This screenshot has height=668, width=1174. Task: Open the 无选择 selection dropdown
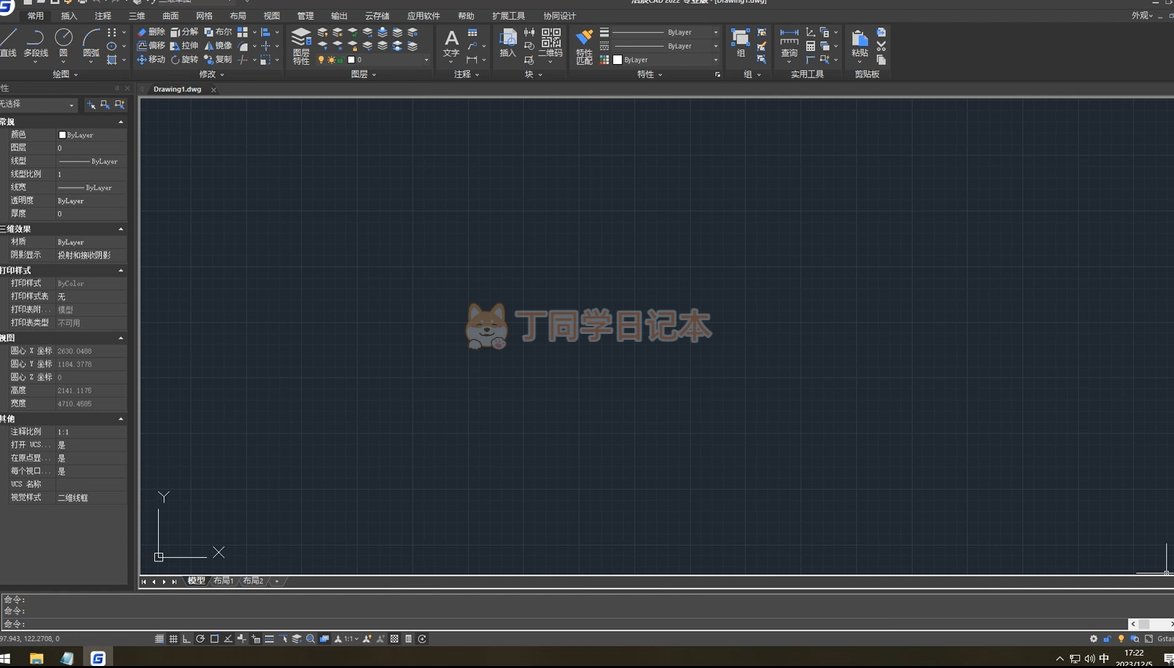[38, 104]
